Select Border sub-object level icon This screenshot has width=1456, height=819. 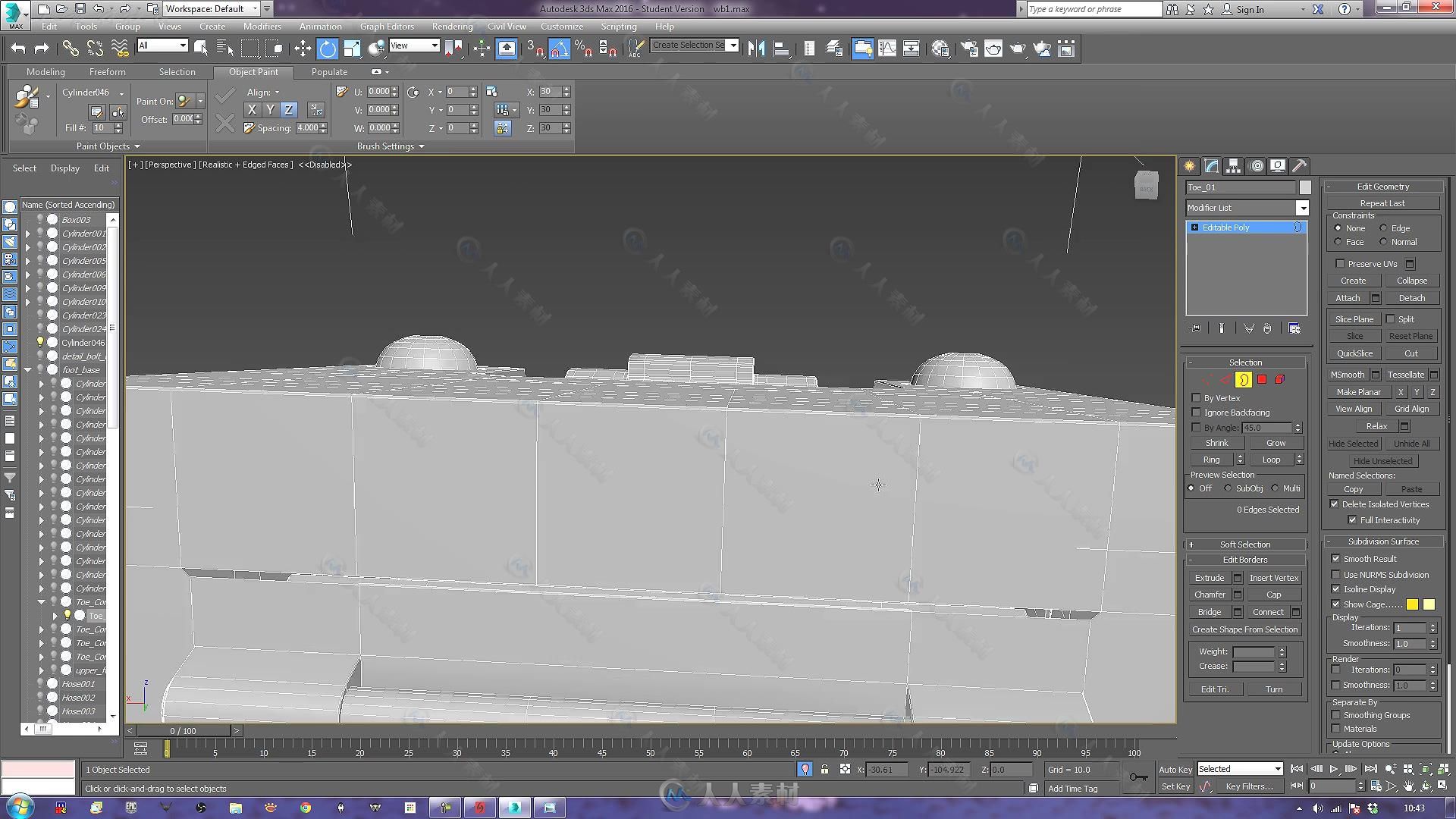pos(1244,380)
